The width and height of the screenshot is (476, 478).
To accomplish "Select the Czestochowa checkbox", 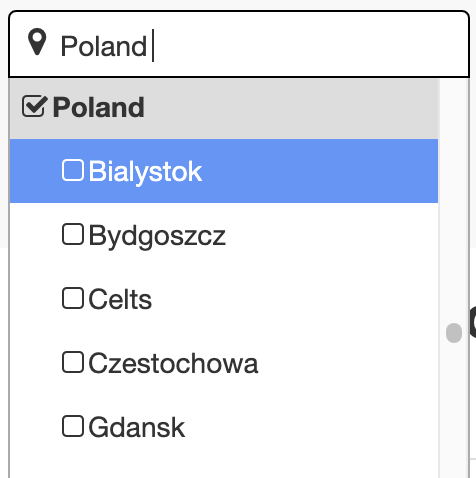I will click(x=73, y=362).
